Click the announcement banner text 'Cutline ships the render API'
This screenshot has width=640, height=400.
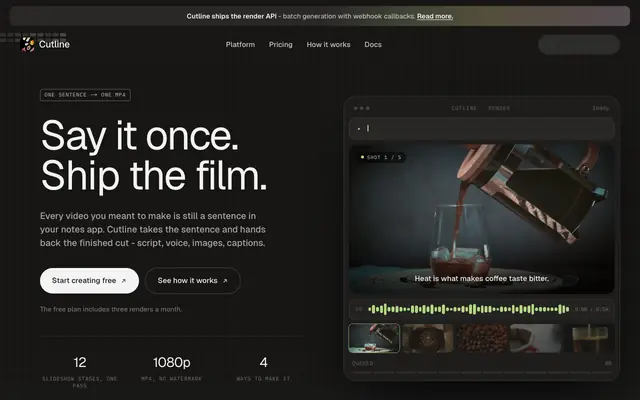point(231,16)
